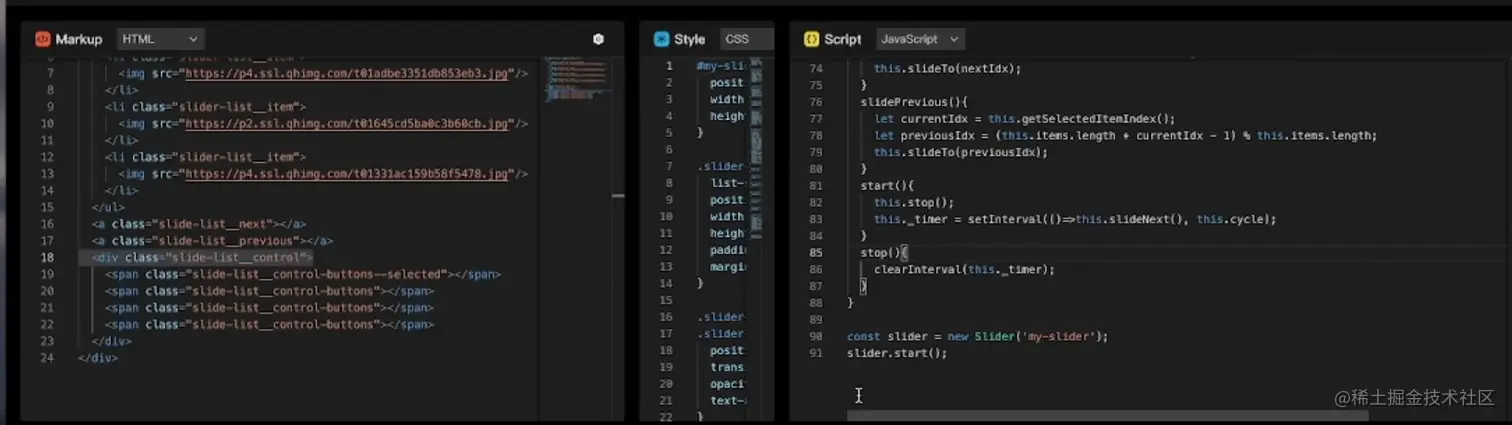Click the "slide-list__next" anchor line
The width and height of the screenshot is (1512, 425).
tap(199, 224)
